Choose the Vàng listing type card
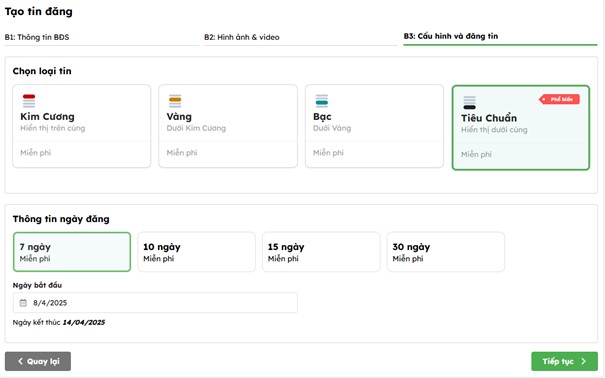 pos(228,126)
